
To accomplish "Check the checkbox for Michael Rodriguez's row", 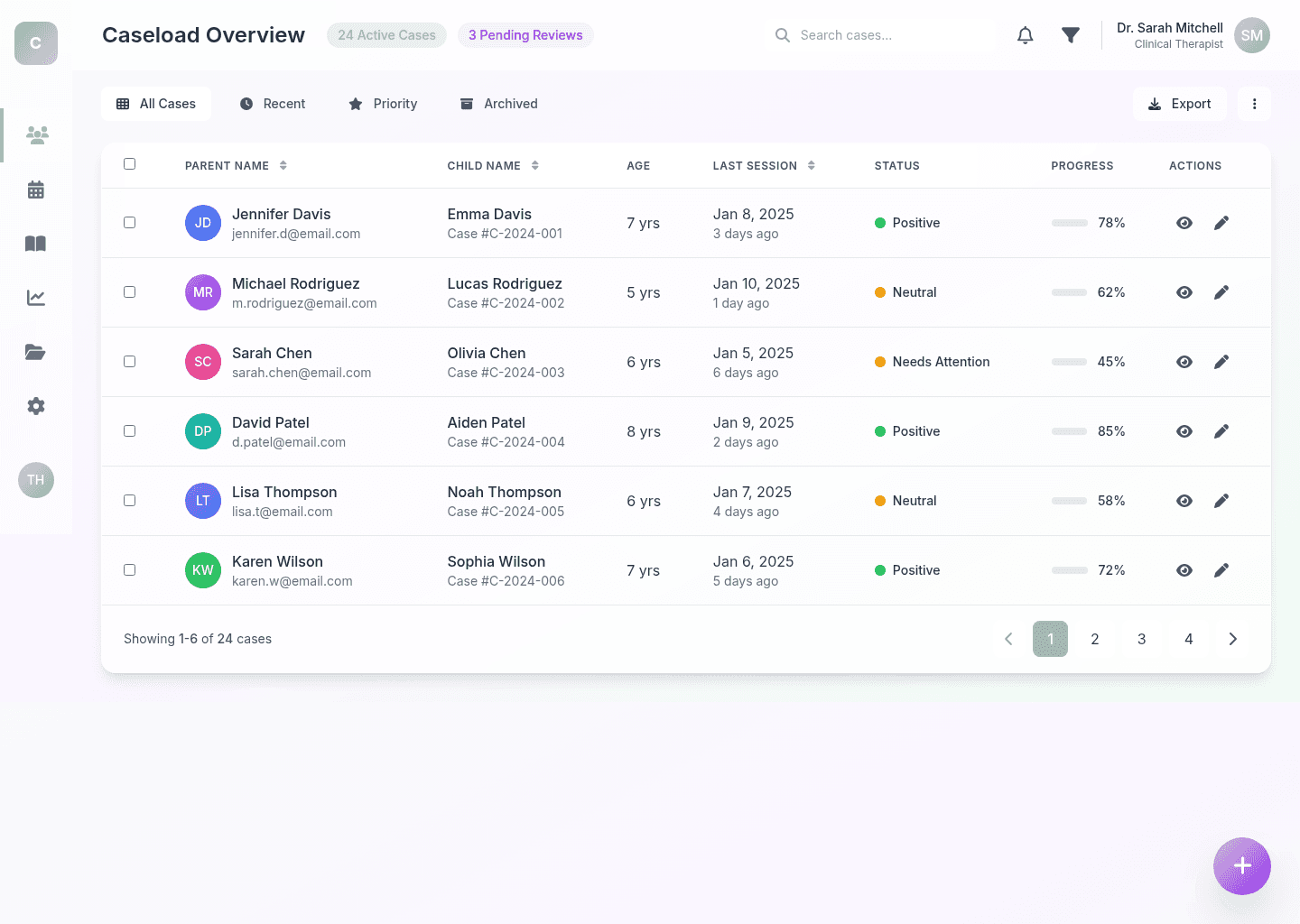I will (129, 291).
